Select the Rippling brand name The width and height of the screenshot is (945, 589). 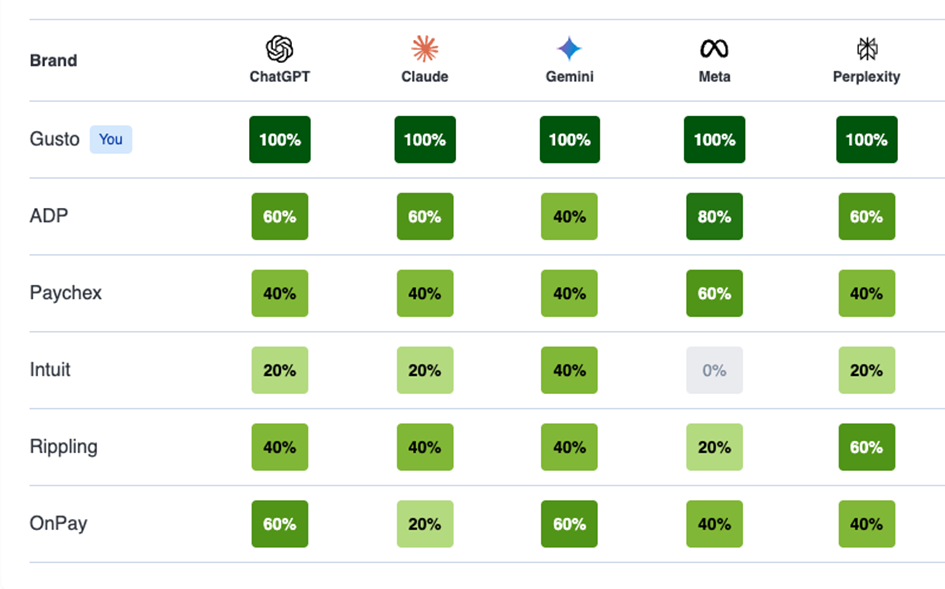click(64, 446)
